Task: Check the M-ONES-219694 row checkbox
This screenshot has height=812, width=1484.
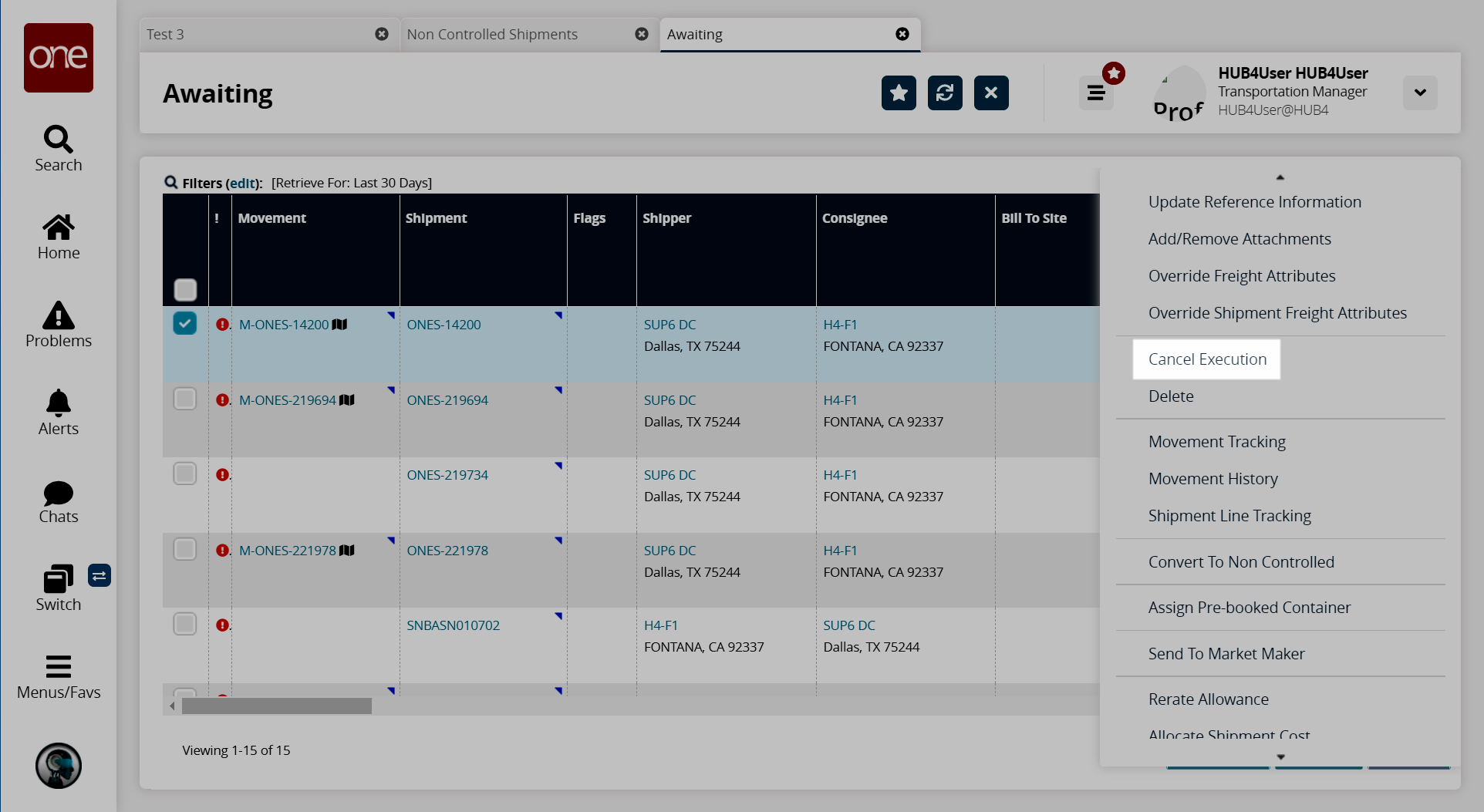Action: click(185, 399)
